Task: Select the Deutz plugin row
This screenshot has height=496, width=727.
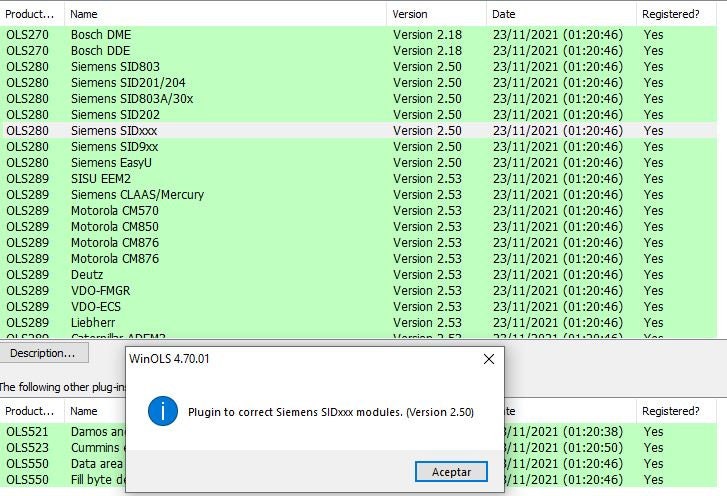Action: [358, 274]
